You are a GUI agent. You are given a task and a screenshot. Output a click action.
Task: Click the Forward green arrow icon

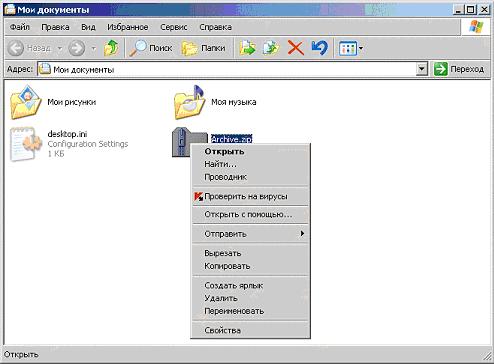(x=76, y=48)
